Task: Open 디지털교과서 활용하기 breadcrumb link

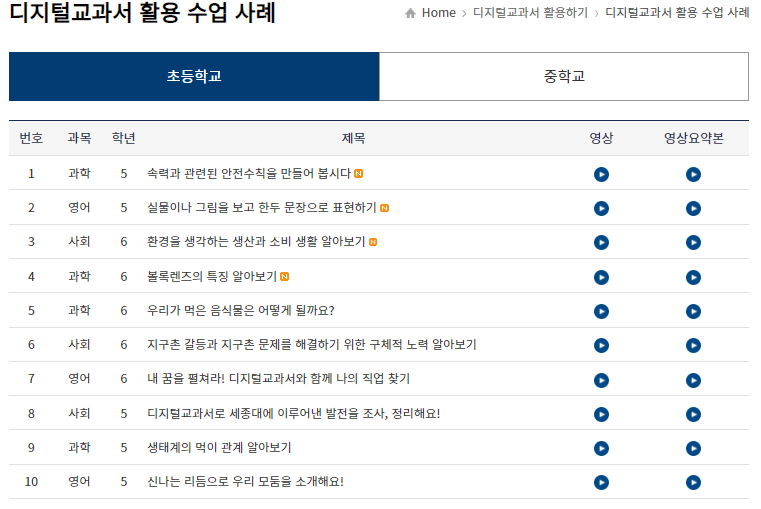Action: click(530, 13)
